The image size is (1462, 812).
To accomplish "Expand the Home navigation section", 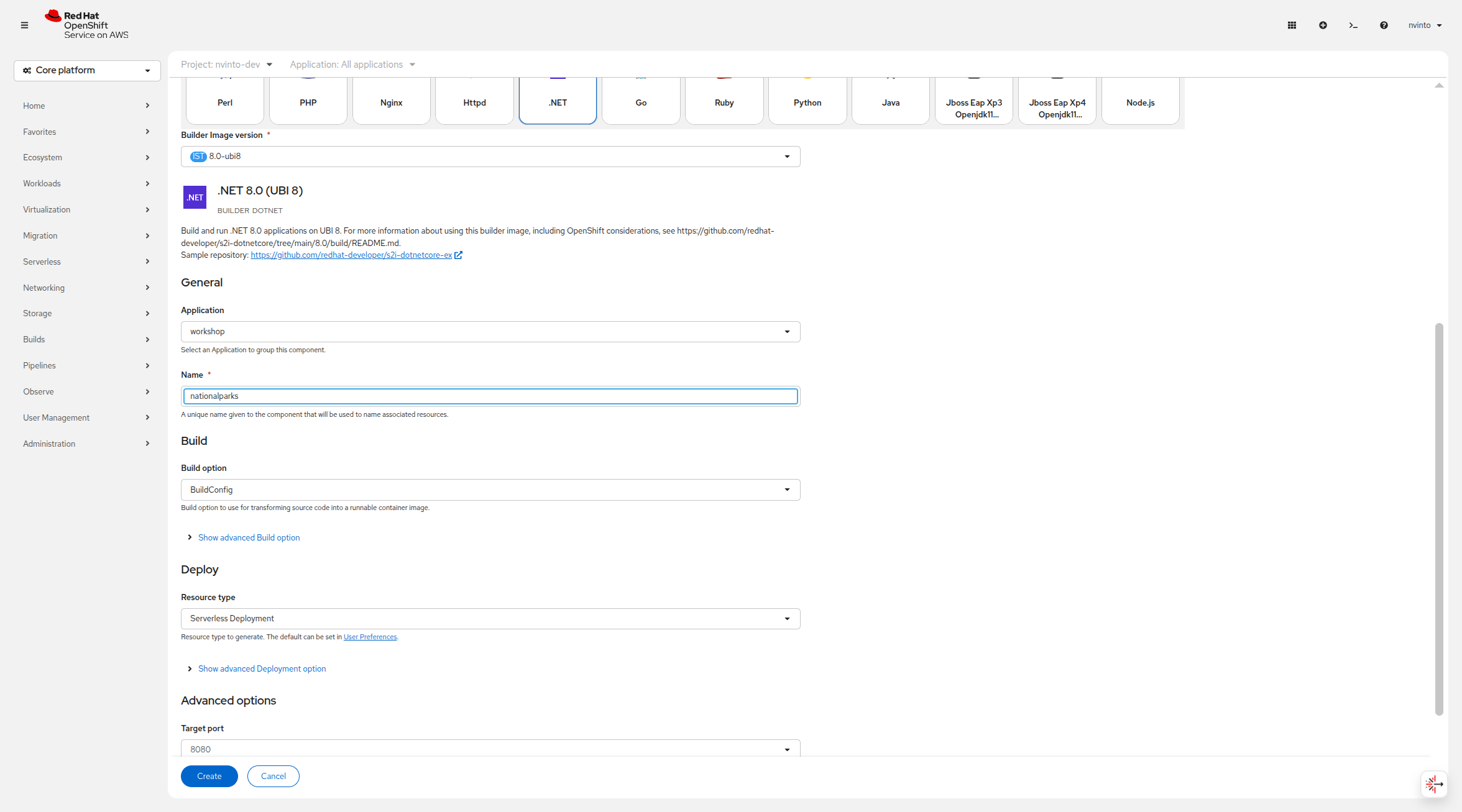I will [87, 106].
